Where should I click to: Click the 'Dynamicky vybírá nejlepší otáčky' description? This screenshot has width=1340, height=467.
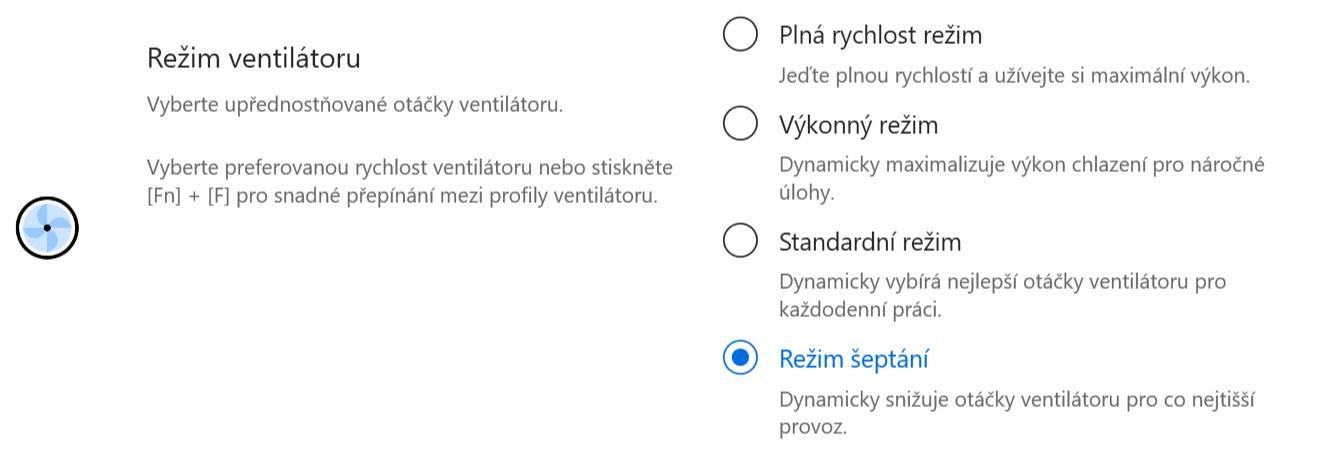tap(1003, 295)
